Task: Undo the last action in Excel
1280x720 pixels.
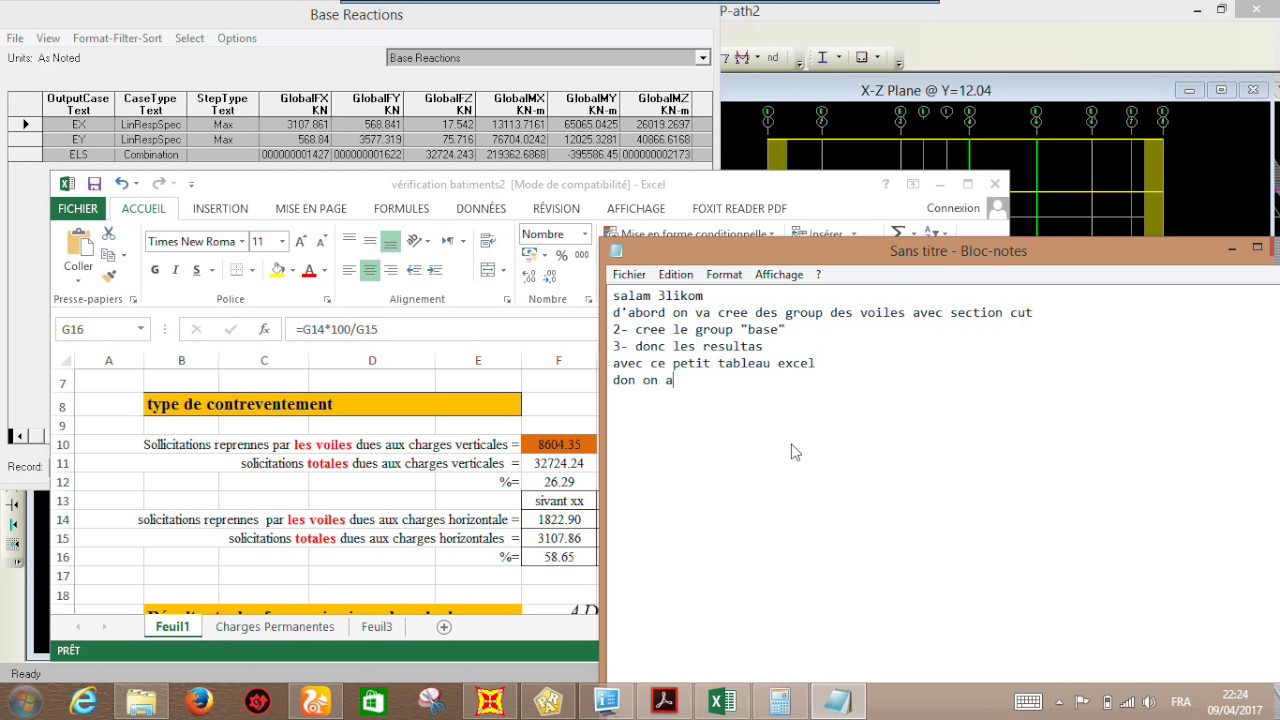Action: click(121, 184)
